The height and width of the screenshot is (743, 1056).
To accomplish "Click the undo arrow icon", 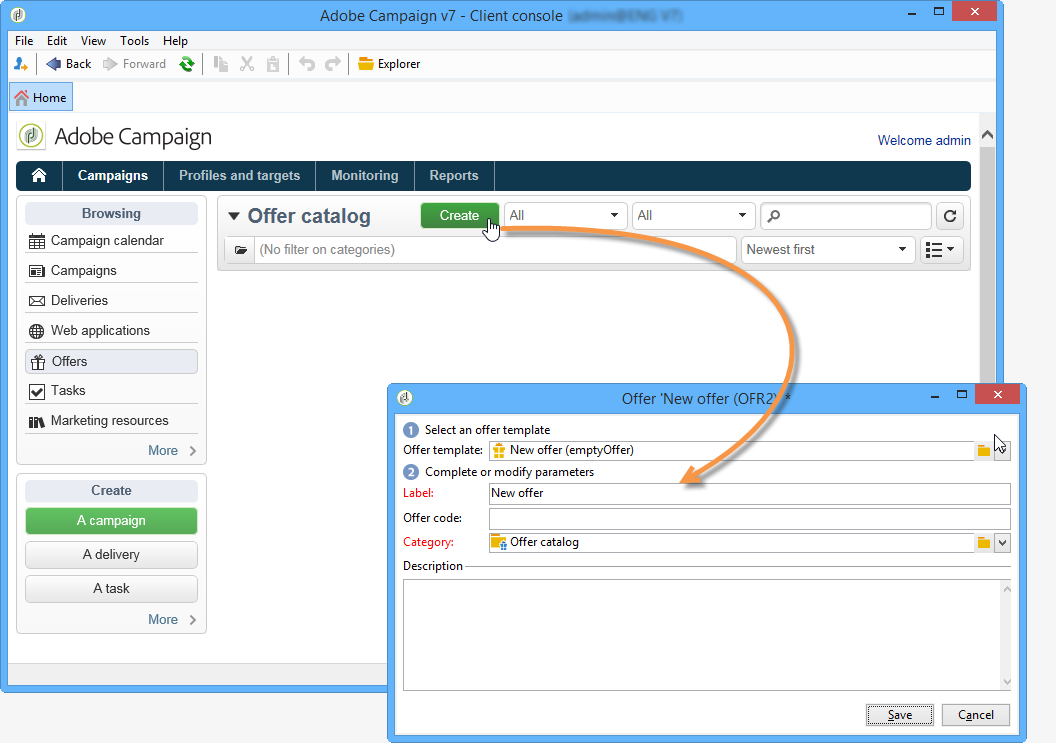I will tap(307, 64).
